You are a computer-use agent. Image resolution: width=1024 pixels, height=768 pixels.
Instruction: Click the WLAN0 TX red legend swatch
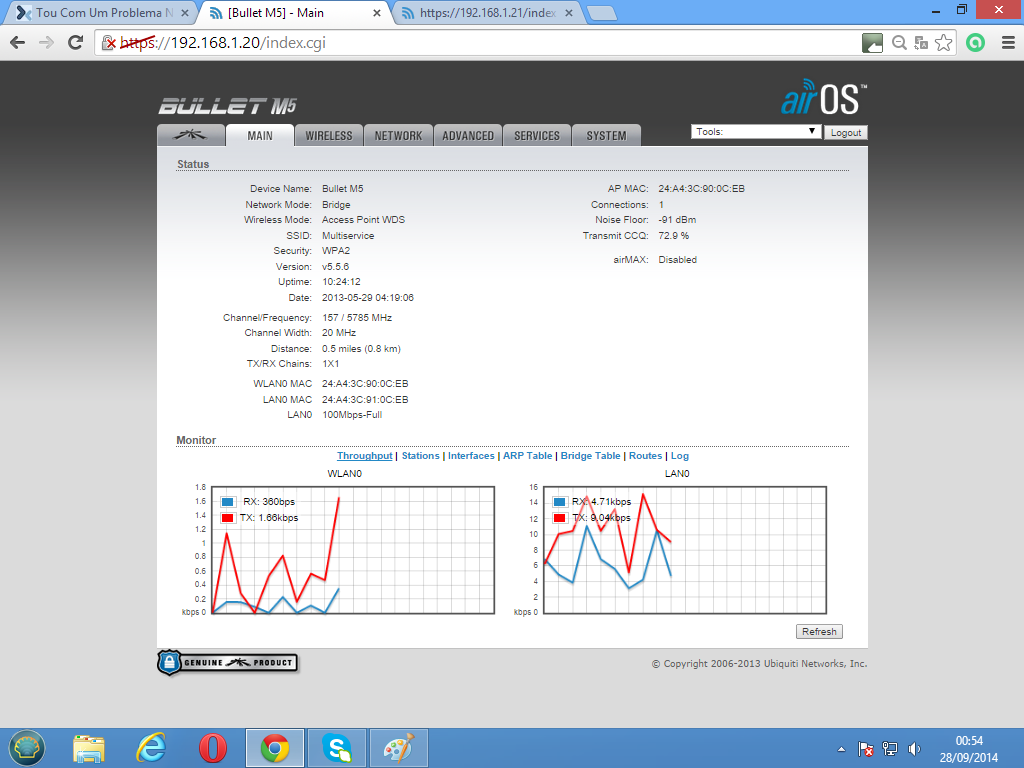227,518
